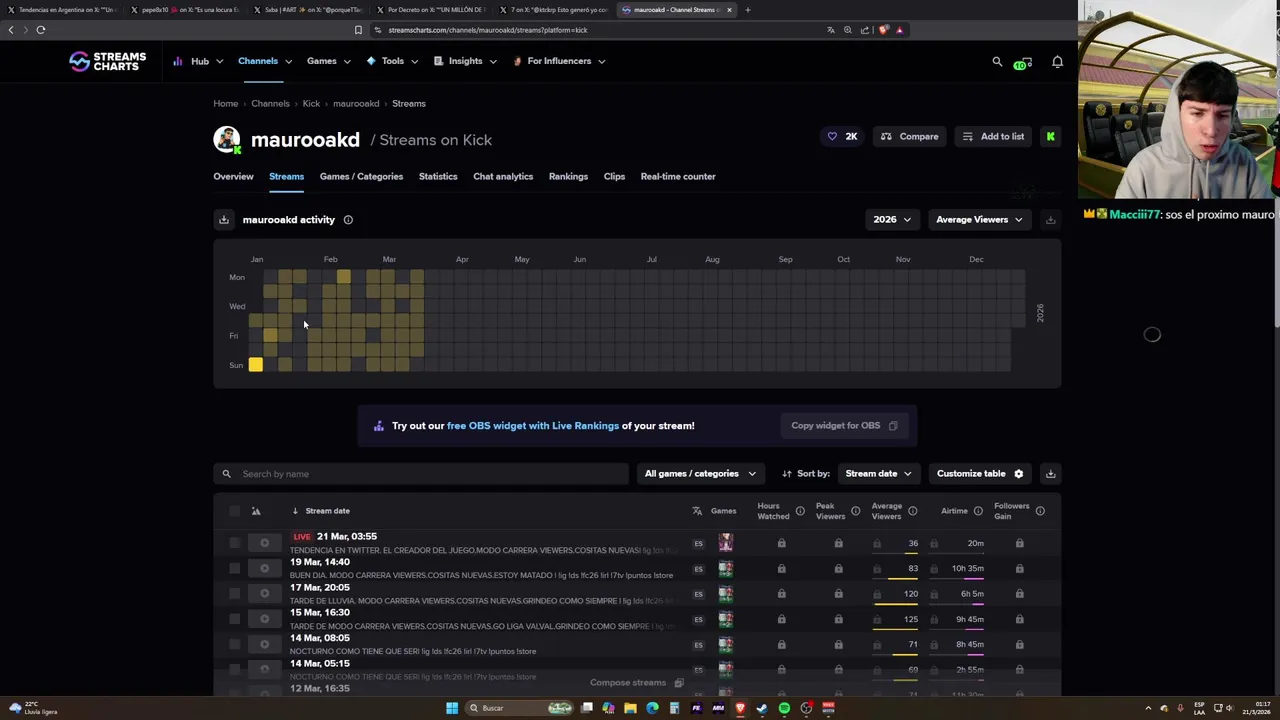Click the Add to list button
Screen dimensions: 1280x720
[x=993, y=136]
